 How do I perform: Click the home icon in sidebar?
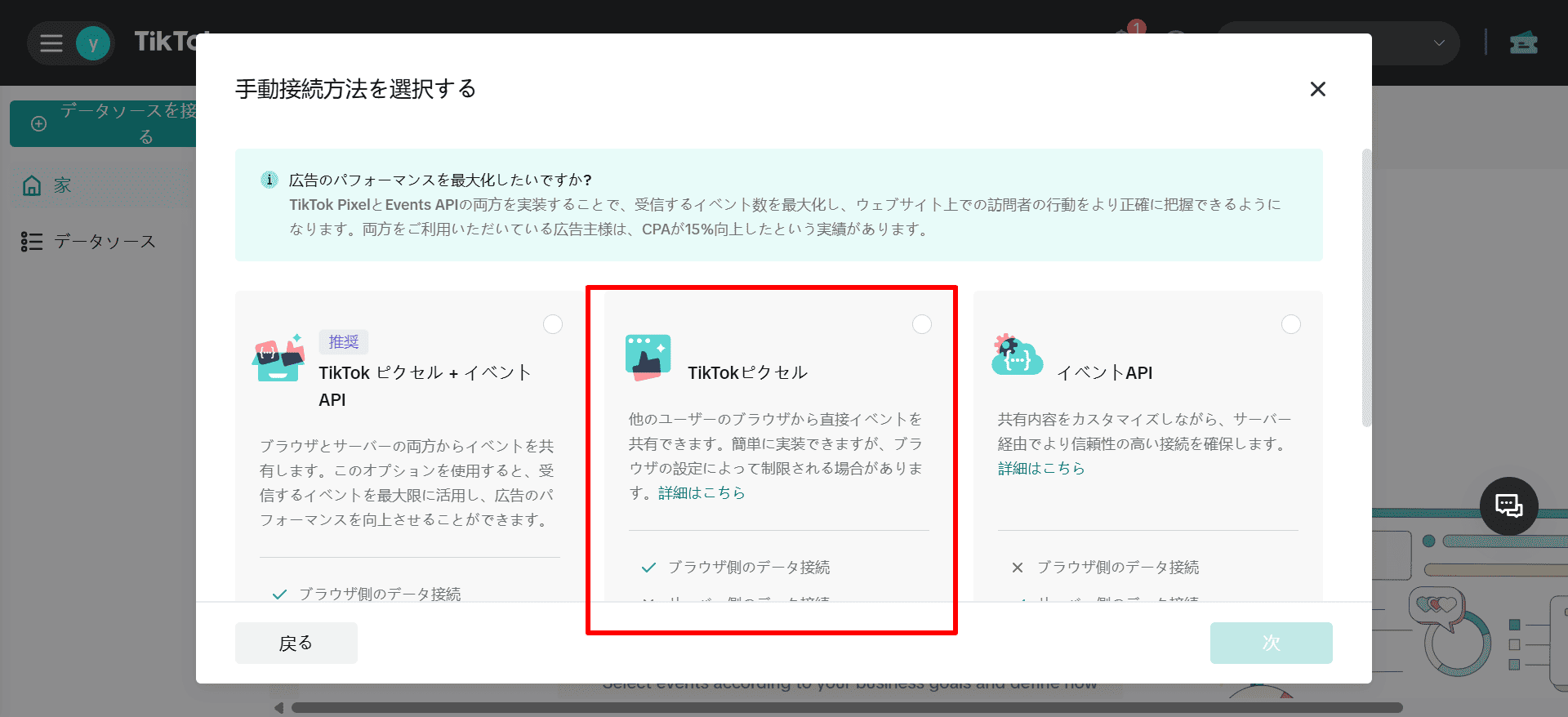(32, 185)
